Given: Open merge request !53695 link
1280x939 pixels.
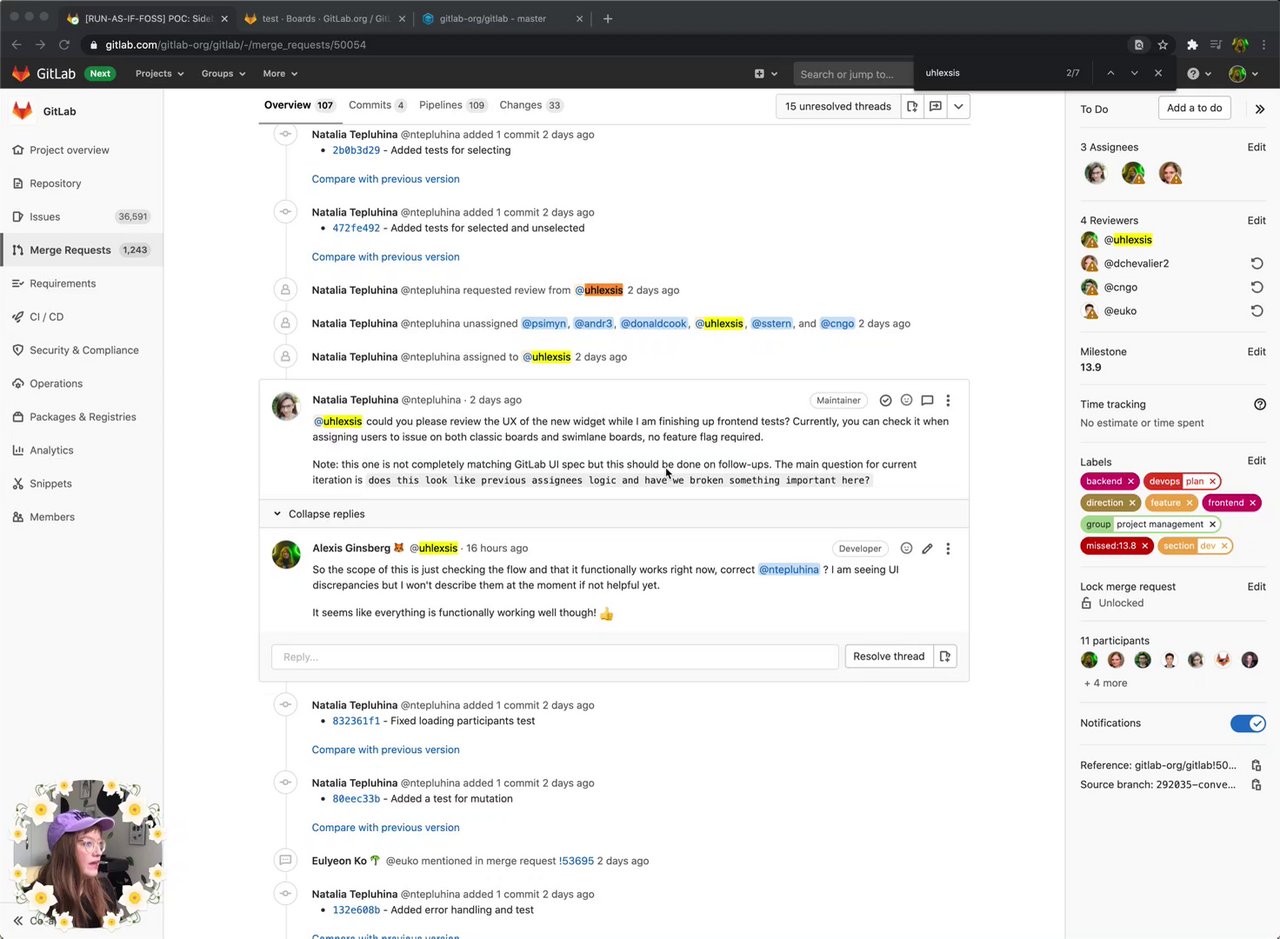Looking at the screenshot, I should pyautogui.click(x=576, y=861).
